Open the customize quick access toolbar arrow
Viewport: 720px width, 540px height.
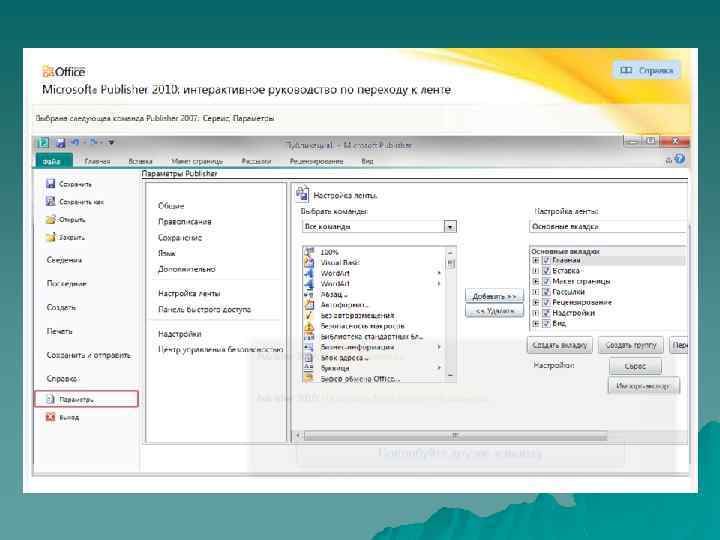point(111,143)
